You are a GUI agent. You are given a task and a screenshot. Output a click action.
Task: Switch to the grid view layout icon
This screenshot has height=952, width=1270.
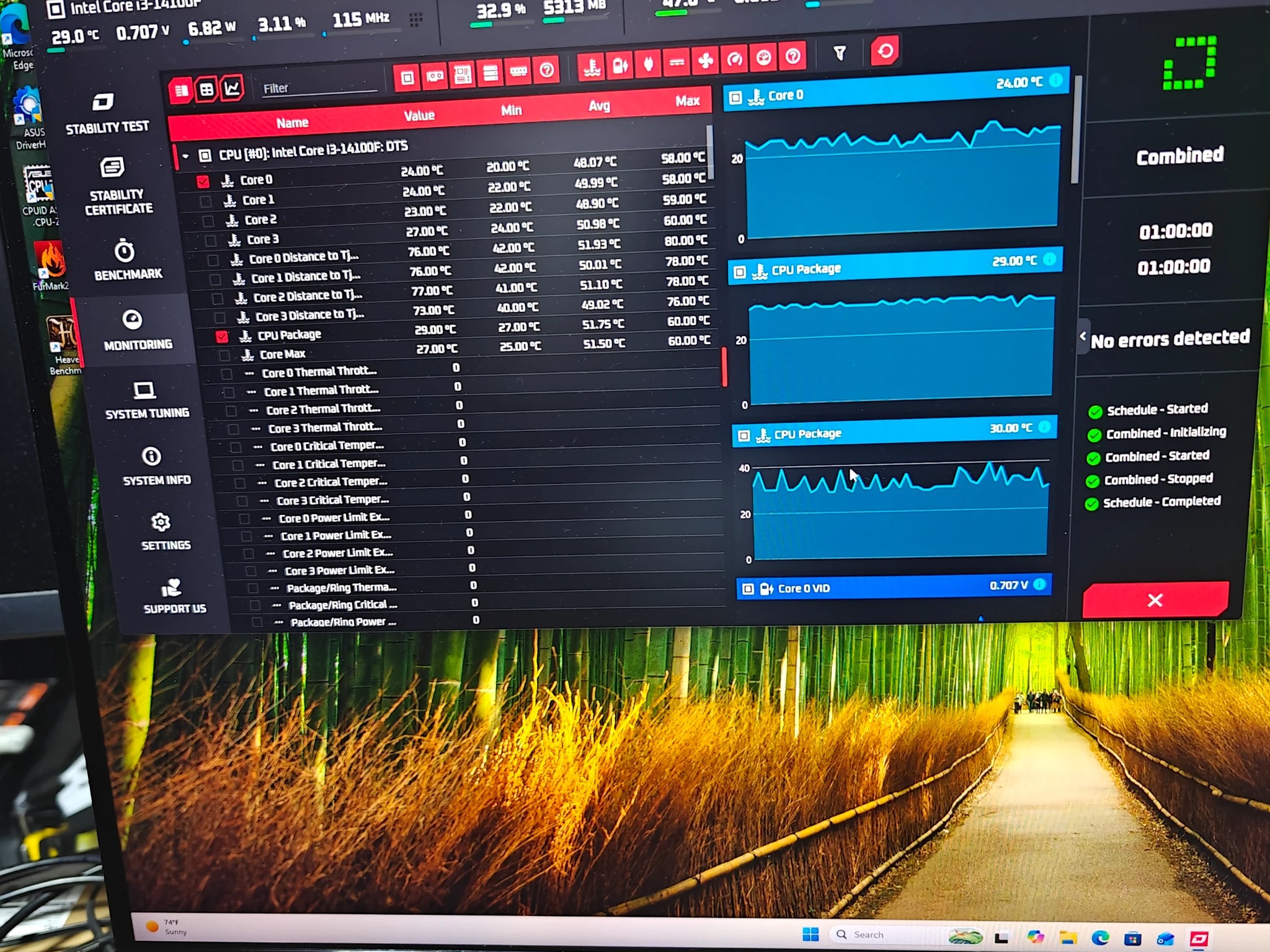[x=206, y=89]
